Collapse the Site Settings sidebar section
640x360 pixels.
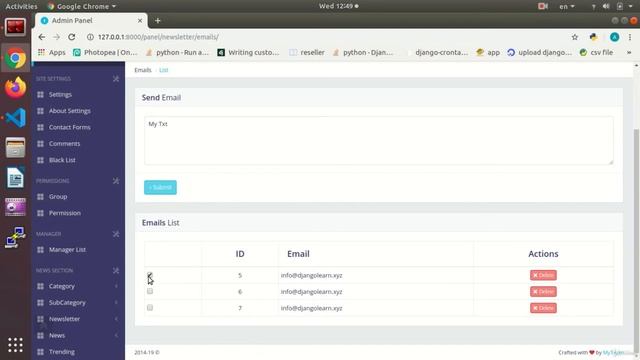click(x=116, y=78)
